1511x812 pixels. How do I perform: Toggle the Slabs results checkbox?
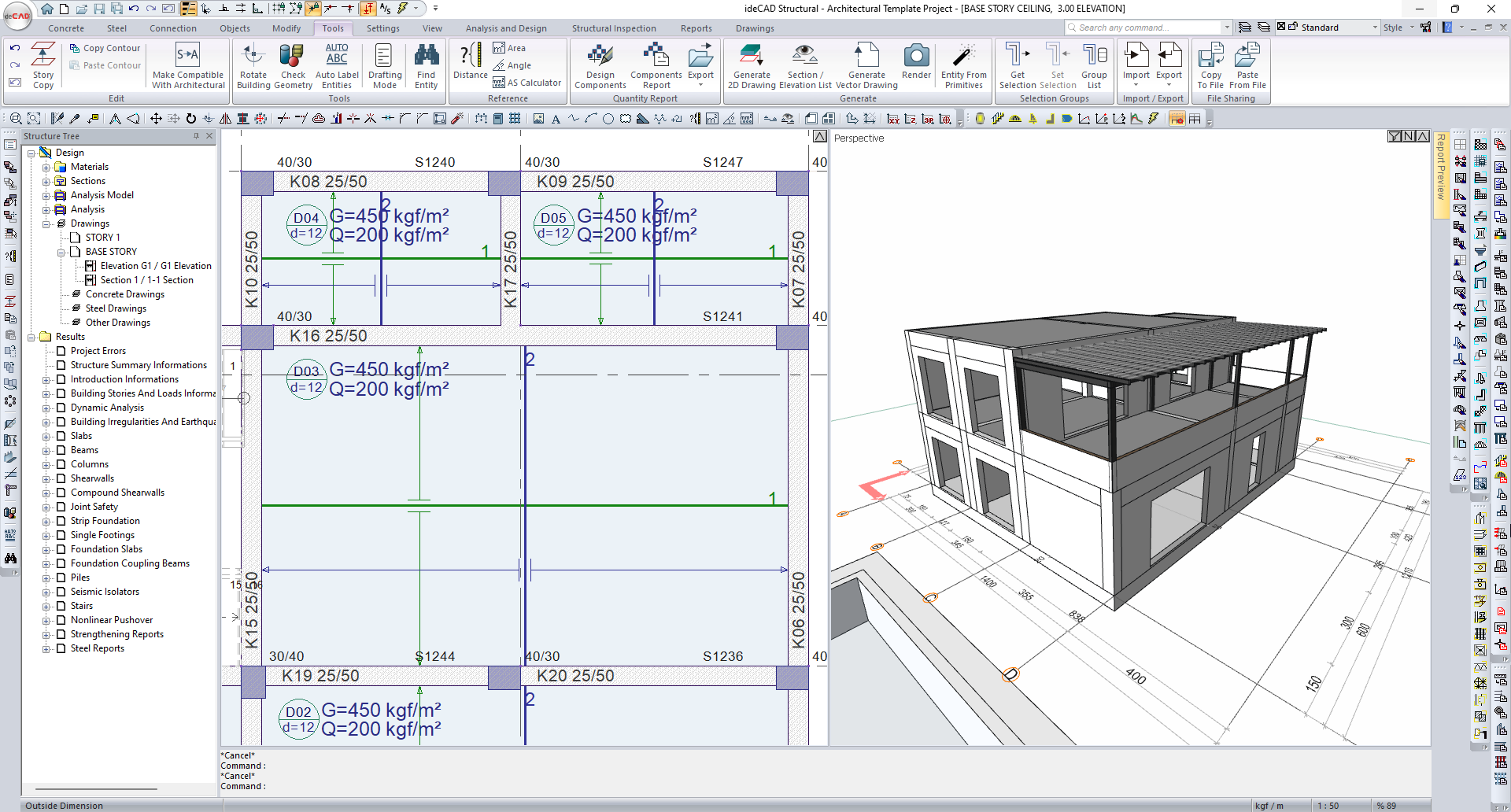coord(61,436)
